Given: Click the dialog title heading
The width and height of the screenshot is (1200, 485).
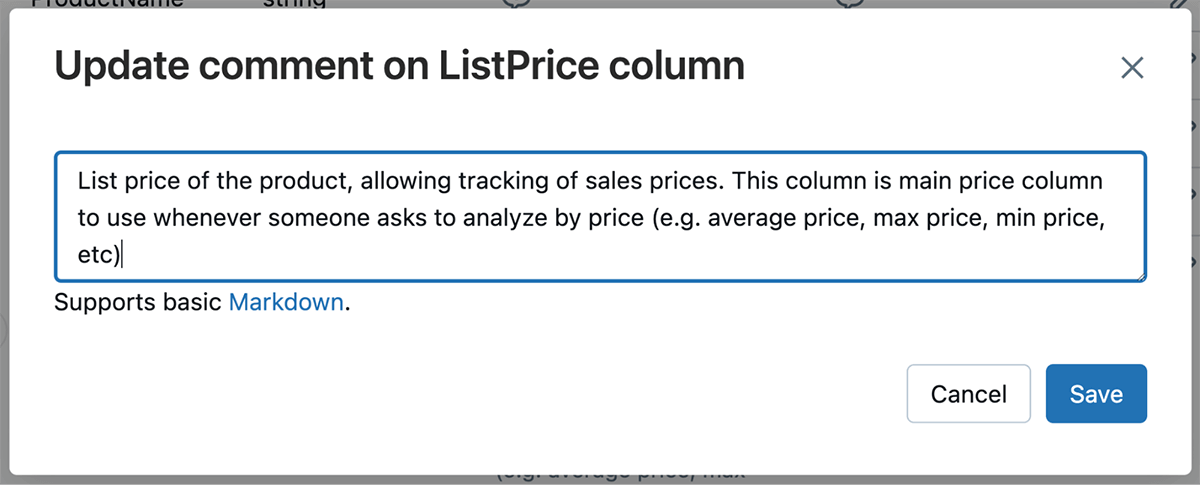Looking at the screenshot, I should [x=399, y=67].
